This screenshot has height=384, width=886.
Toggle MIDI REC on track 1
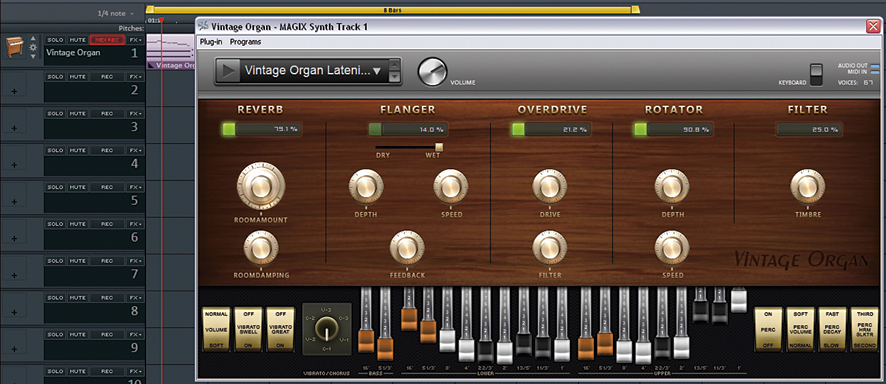[107, 40]
